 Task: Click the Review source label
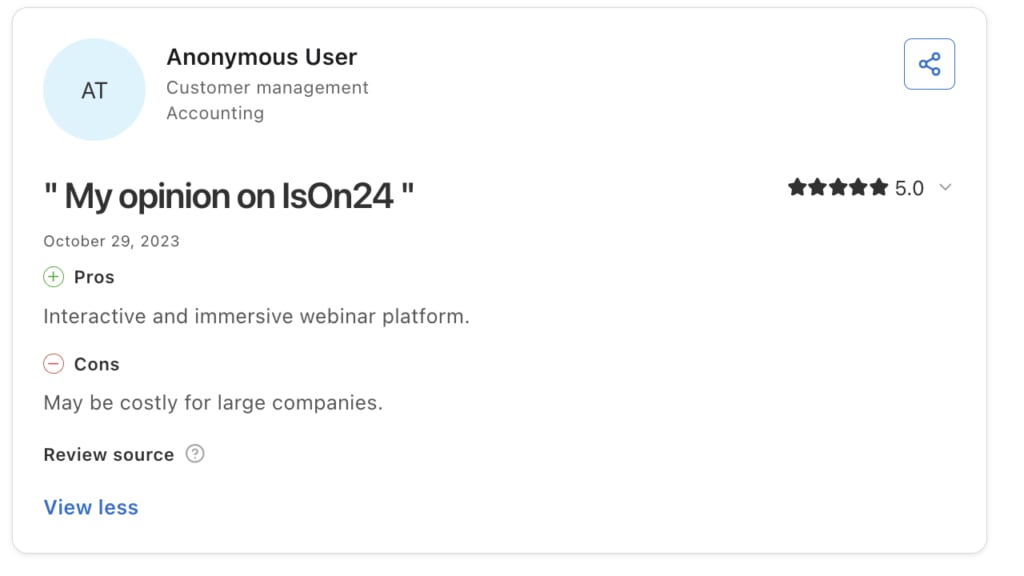108,455
